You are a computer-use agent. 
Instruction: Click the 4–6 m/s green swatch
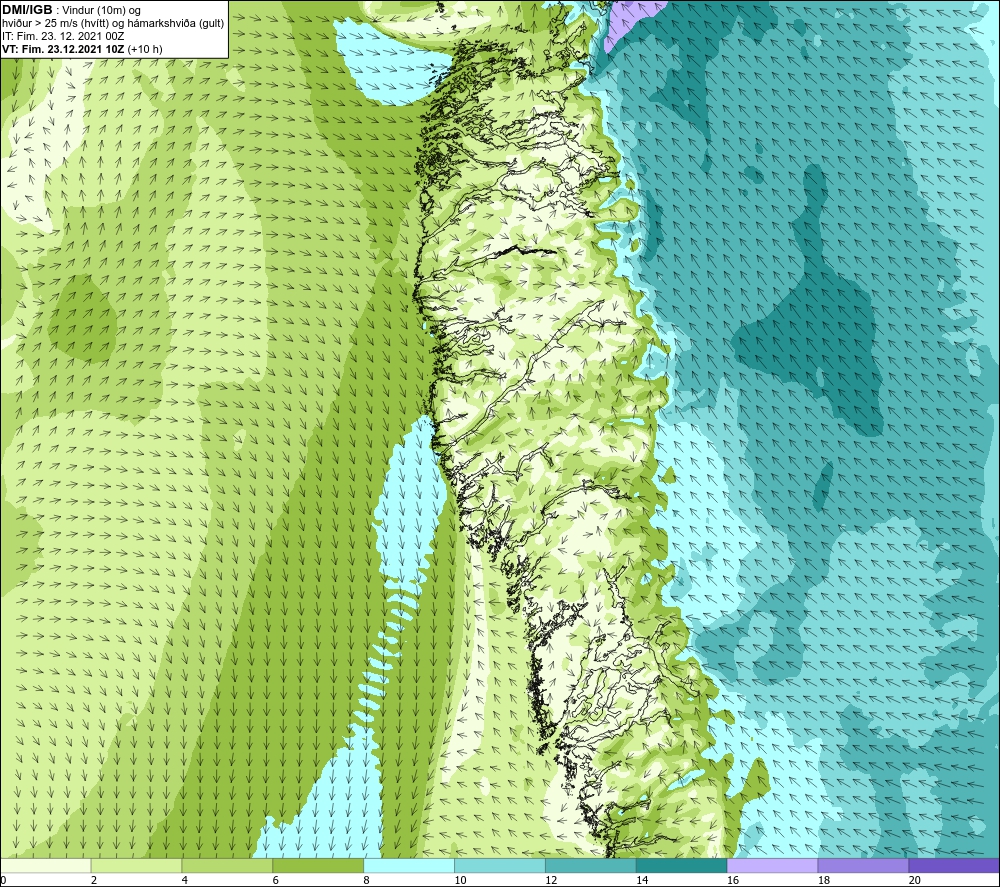[227, 865]
